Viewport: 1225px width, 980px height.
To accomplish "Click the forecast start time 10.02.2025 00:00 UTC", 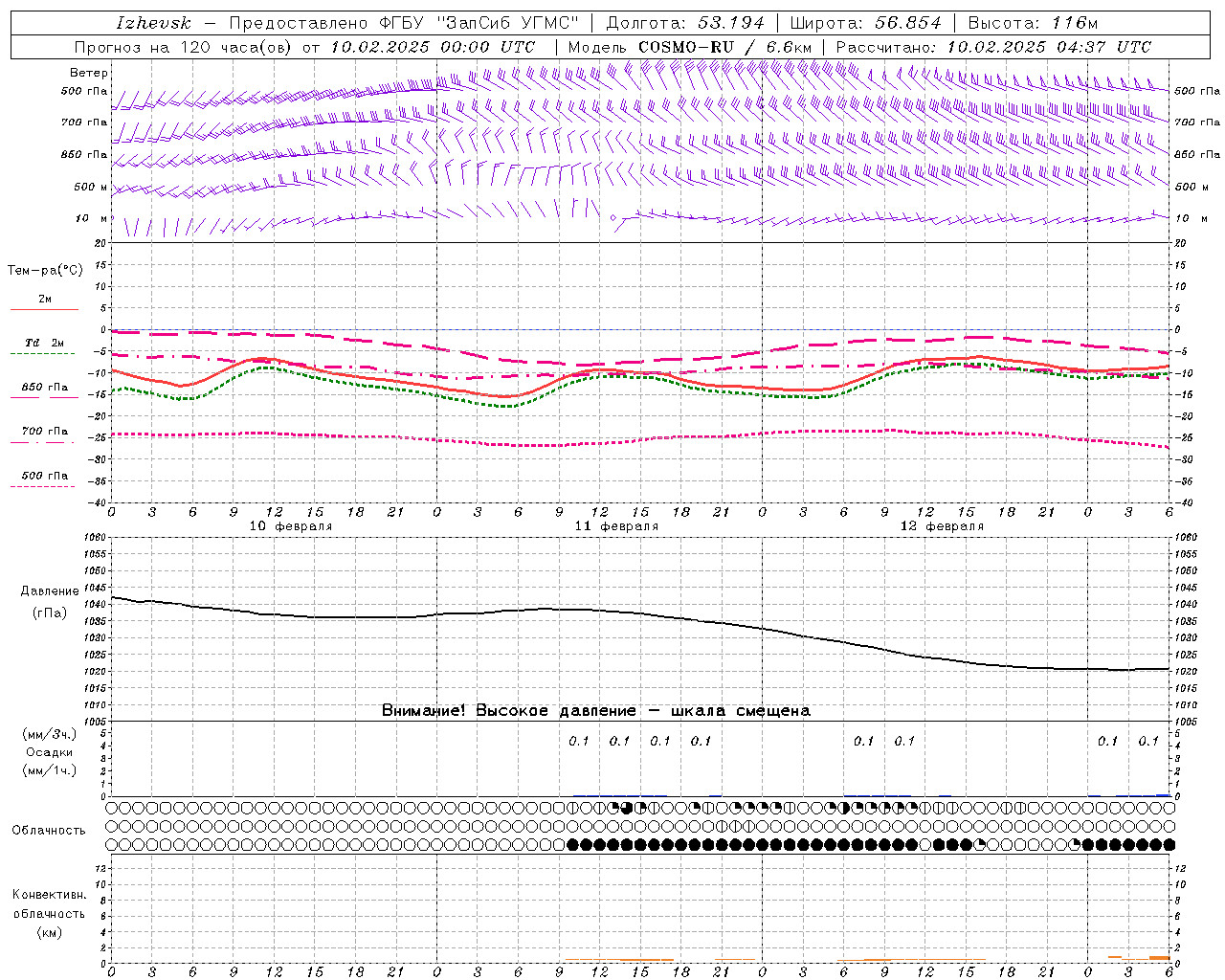I will [433, 47].
